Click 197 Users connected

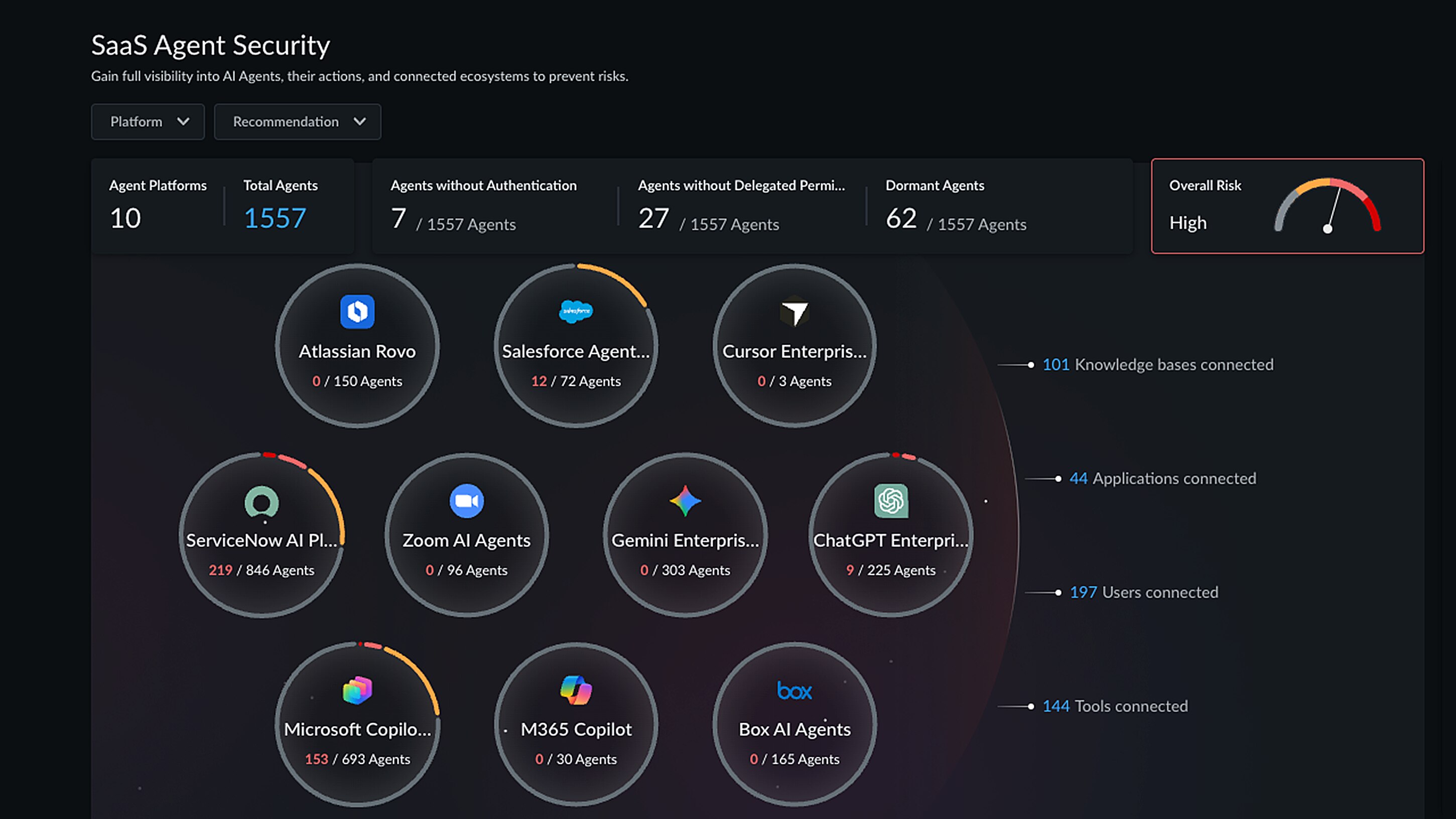click(1143, 592)
